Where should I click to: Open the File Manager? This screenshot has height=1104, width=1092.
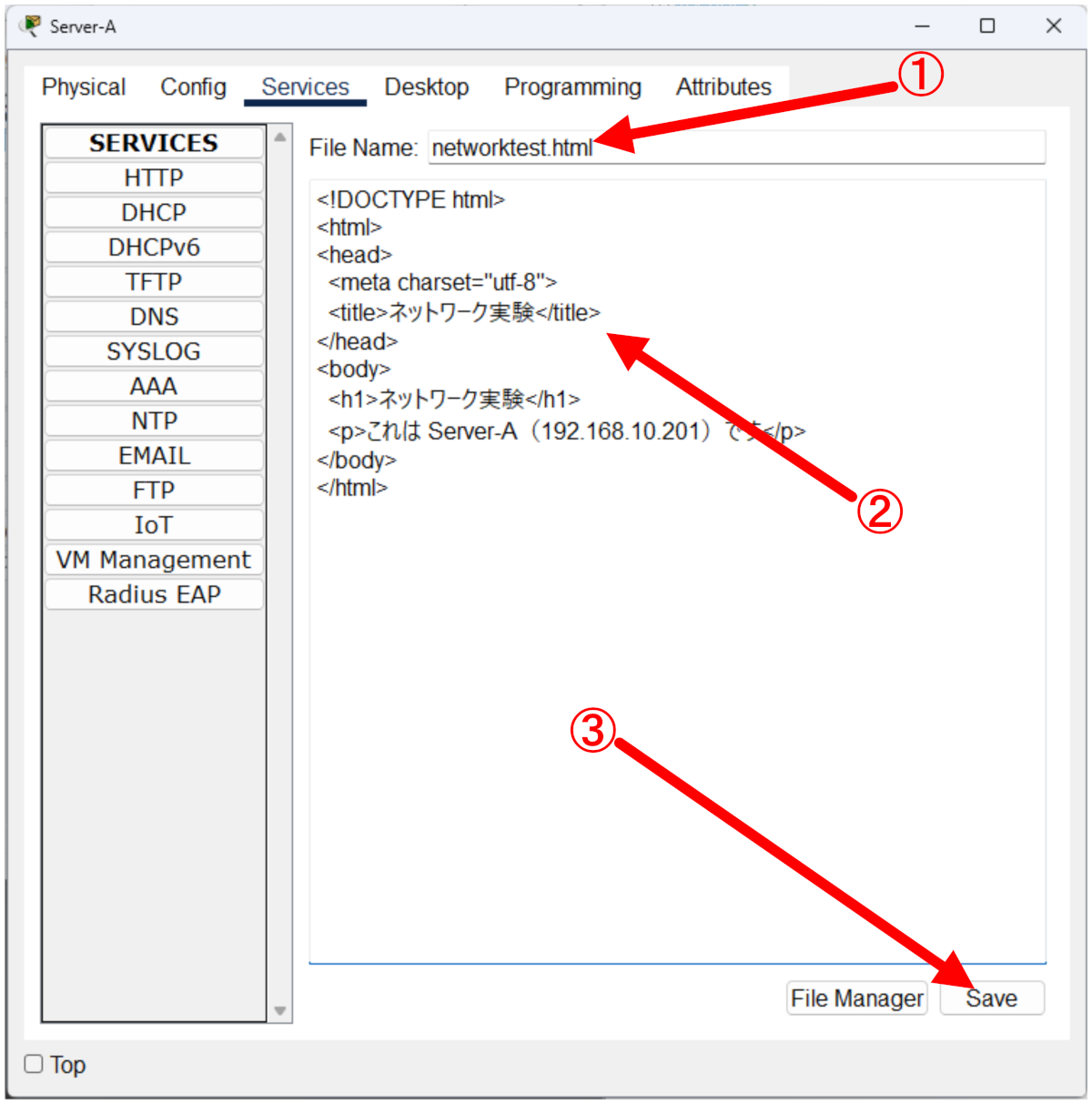coord(856,998)
